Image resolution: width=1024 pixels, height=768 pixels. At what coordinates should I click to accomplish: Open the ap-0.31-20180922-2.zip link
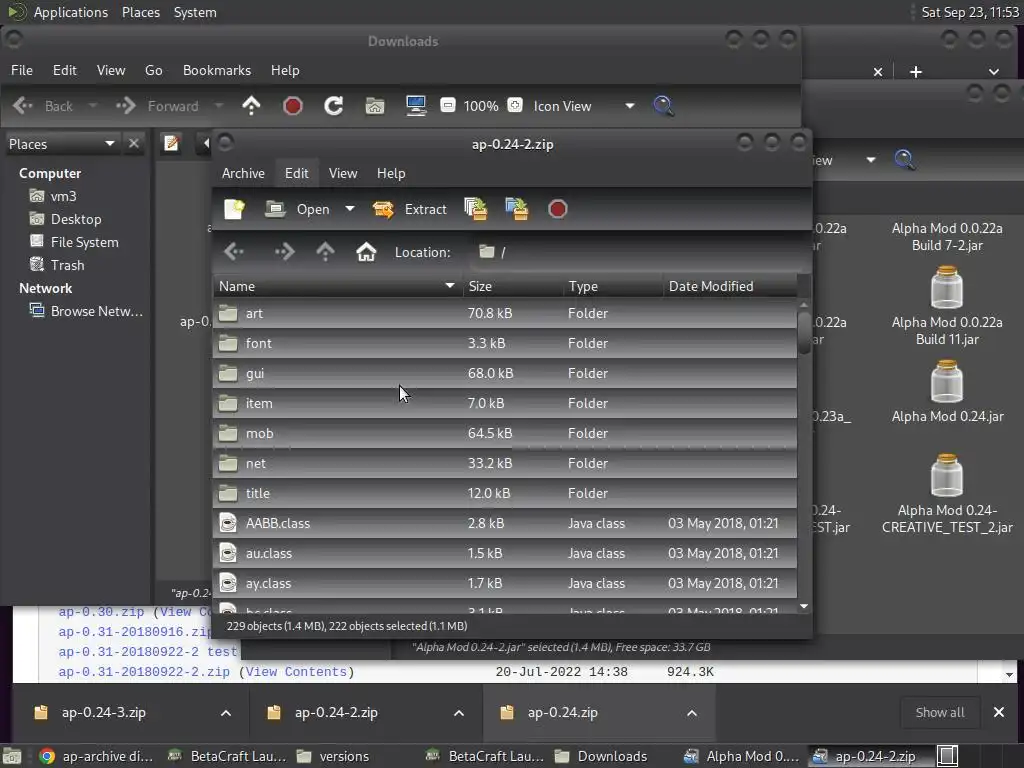coord(144,671)
